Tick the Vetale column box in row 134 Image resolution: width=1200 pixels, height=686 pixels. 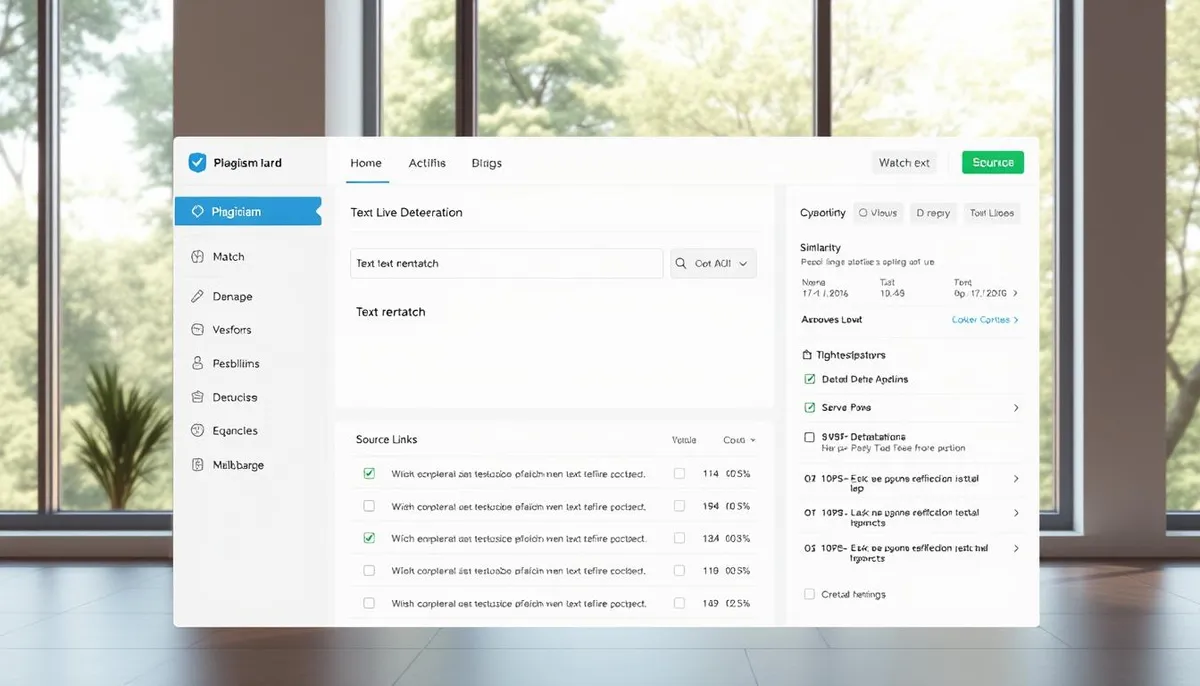click(x=680, y=538)
